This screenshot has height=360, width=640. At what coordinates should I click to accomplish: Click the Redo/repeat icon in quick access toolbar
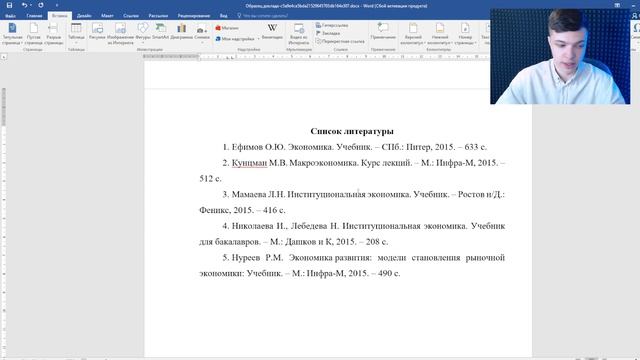point(41,5)
